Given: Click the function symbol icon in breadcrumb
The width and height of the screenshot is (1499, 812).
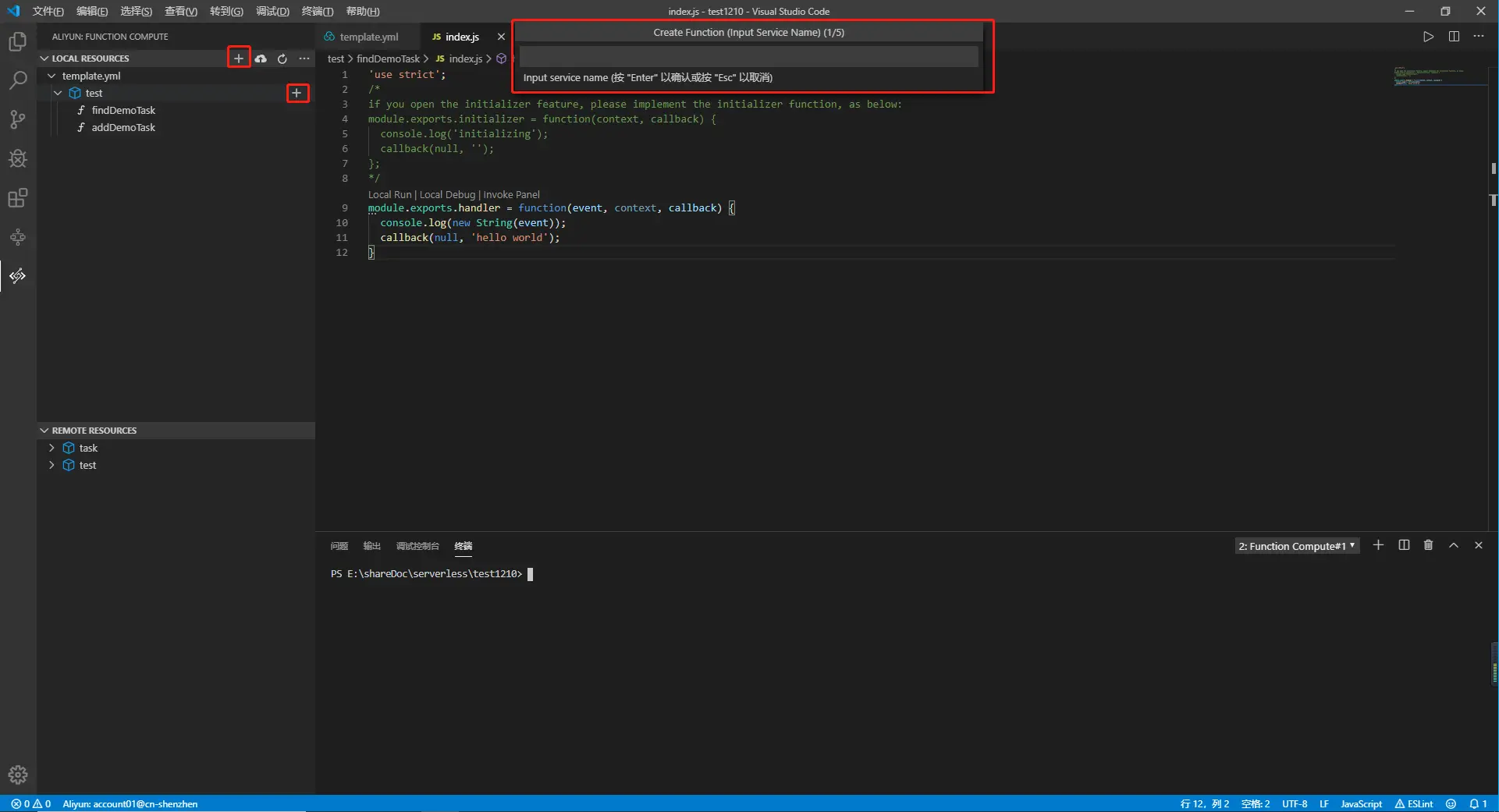Looking at the screenshot, I should tap(502, 59).
